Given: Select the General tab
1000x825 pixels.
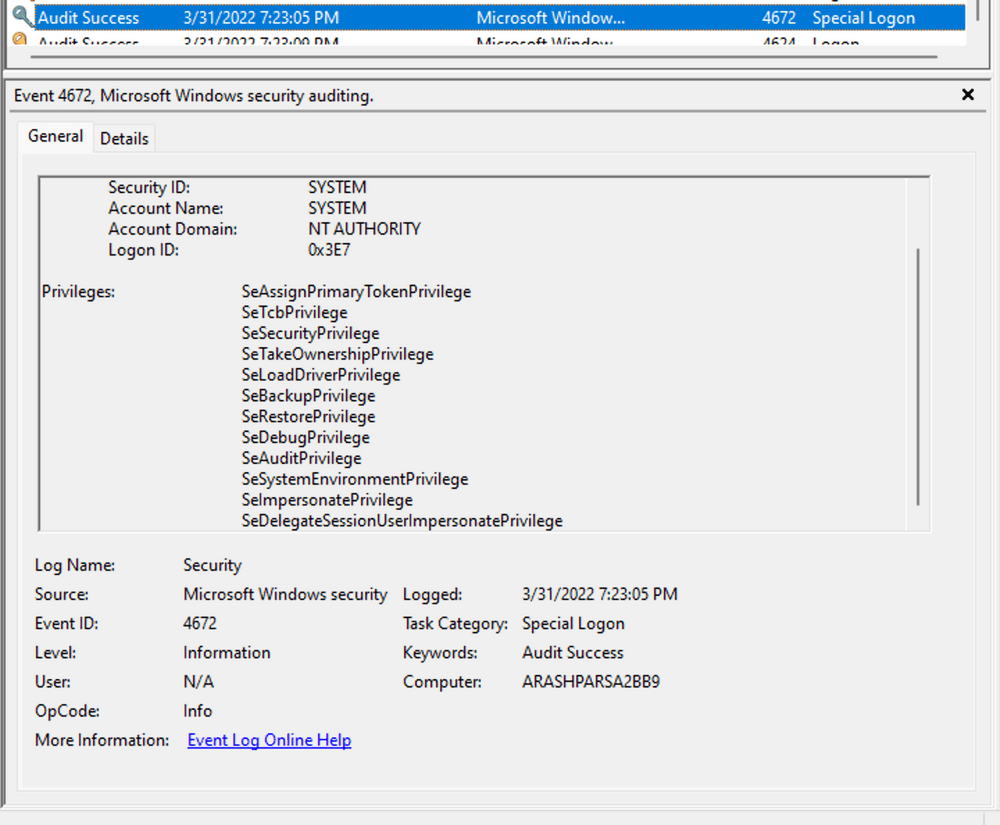Looking at the screenshot, I should click(55, 136).
